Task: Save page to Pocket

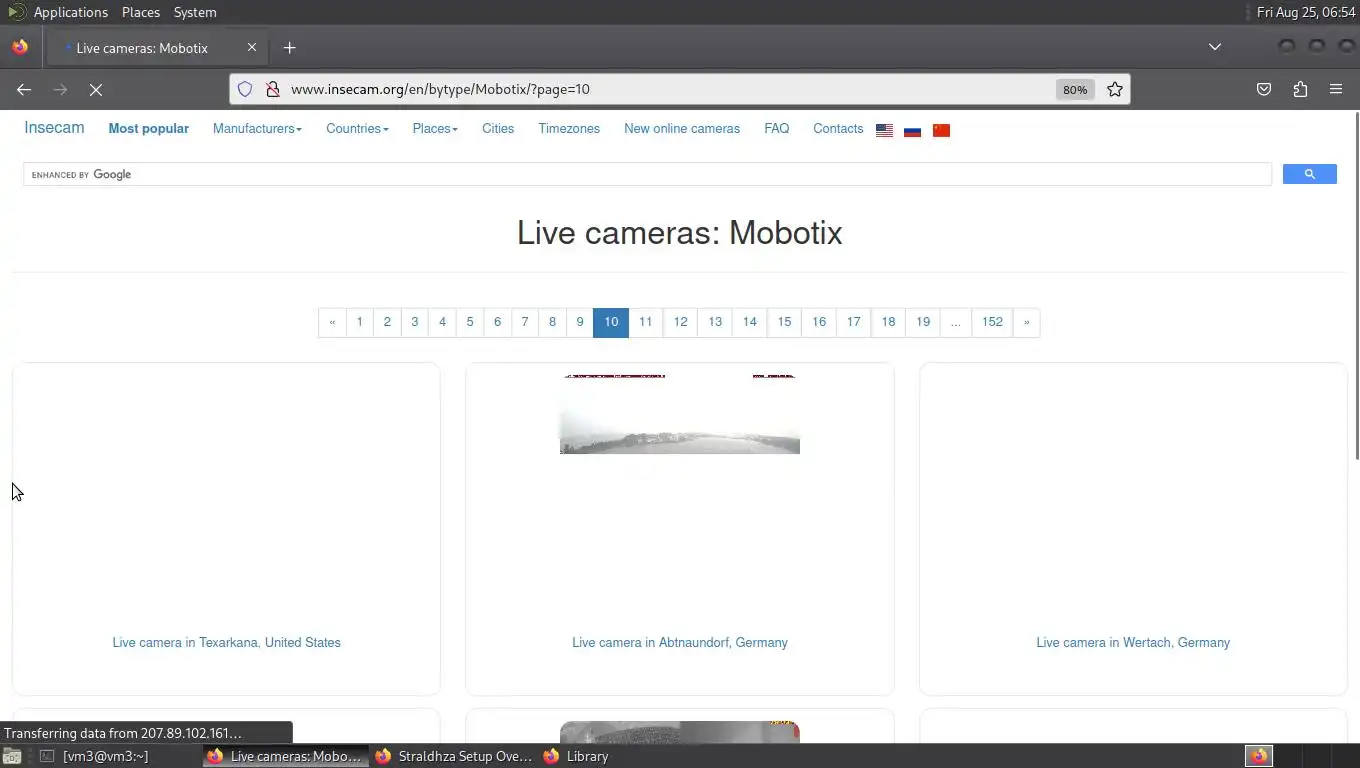Action: (x=1264, y=89)
